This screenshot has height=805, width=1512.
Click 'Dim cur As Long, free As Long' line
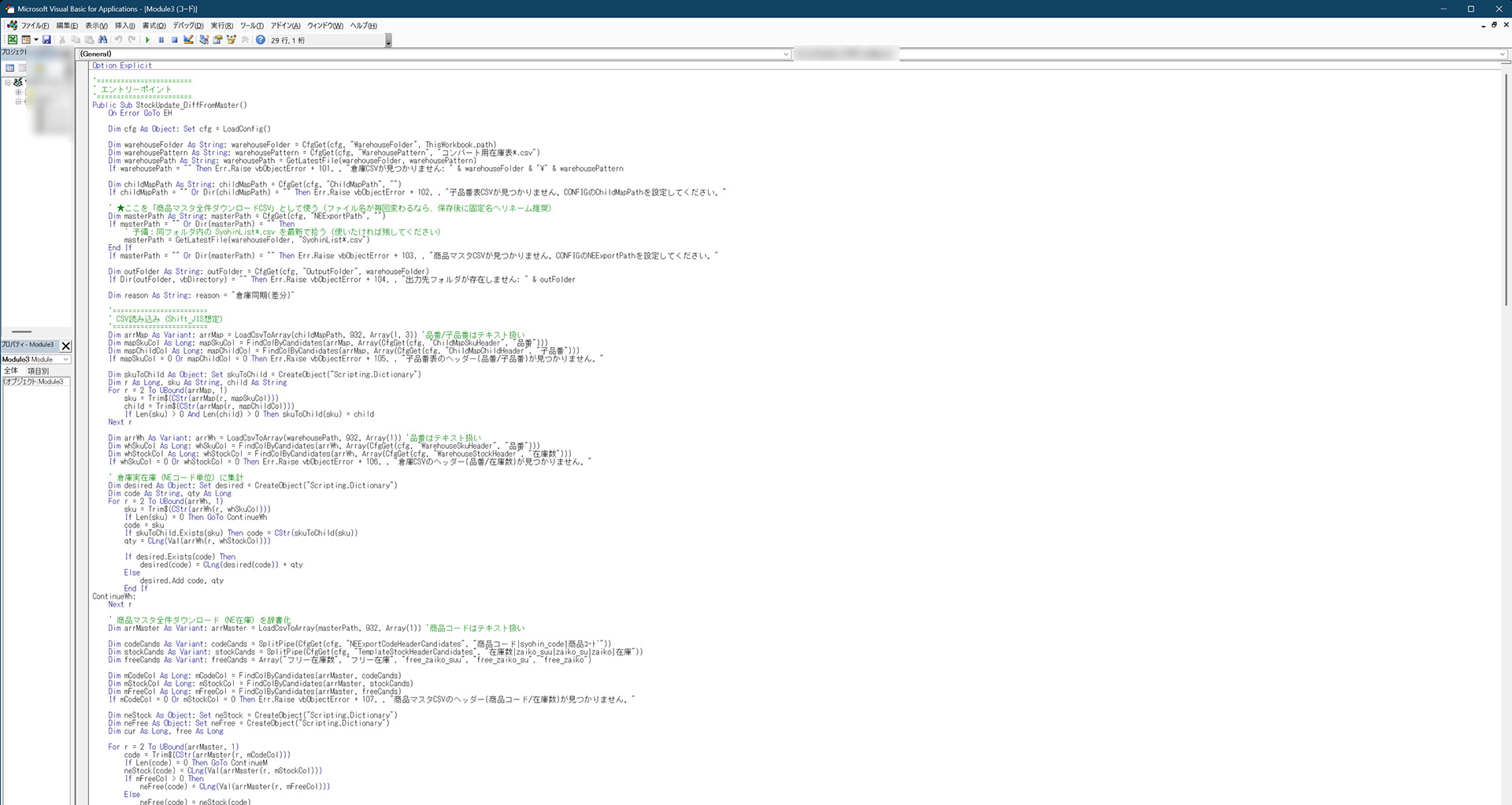click(x=166, y=731)
